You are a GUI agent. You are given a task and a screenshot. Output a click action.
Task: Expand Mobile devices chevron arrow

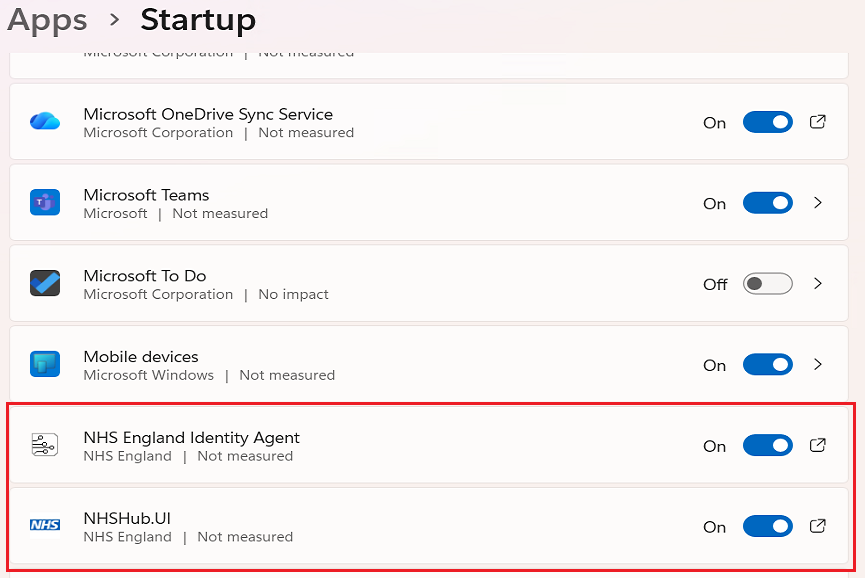[x=818, y=365]
